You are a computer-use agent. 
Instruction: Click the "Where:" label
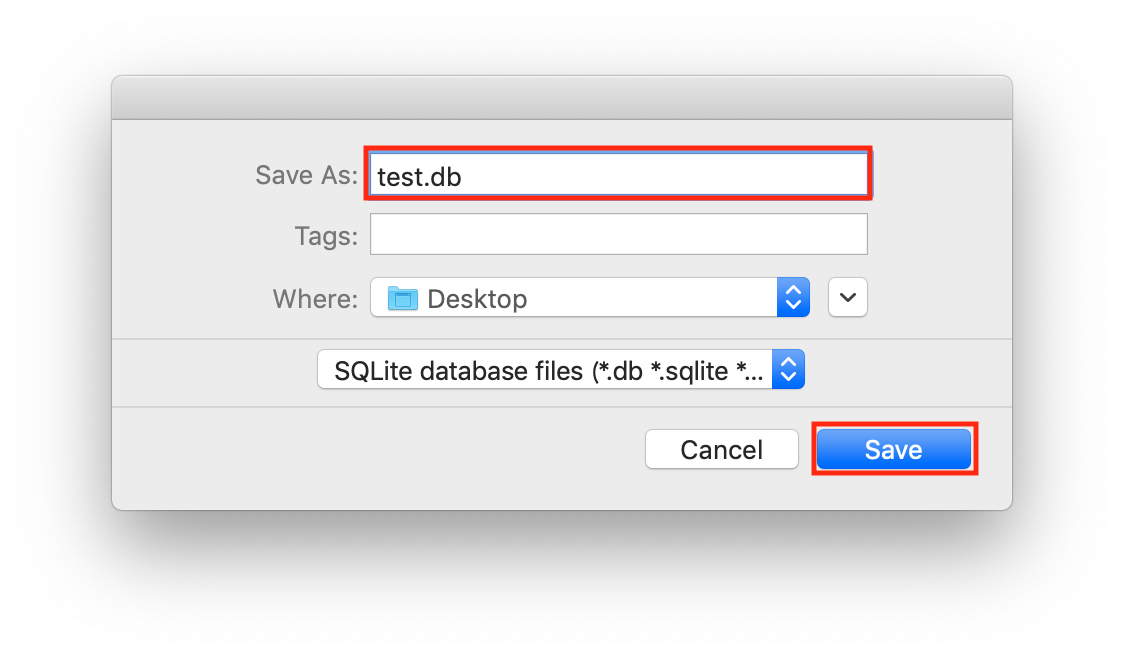[x=315, y=299]
